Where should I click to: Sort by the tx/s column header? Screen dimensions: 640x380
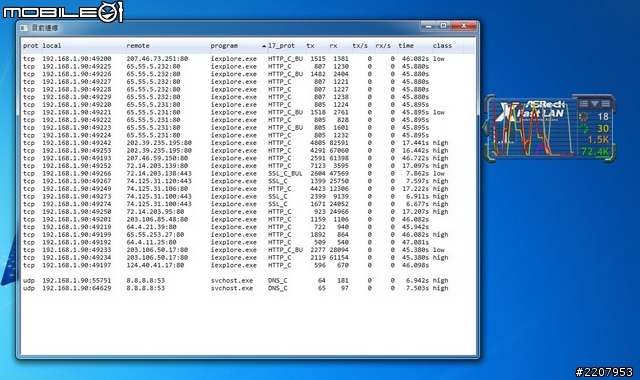coord(360,46)
